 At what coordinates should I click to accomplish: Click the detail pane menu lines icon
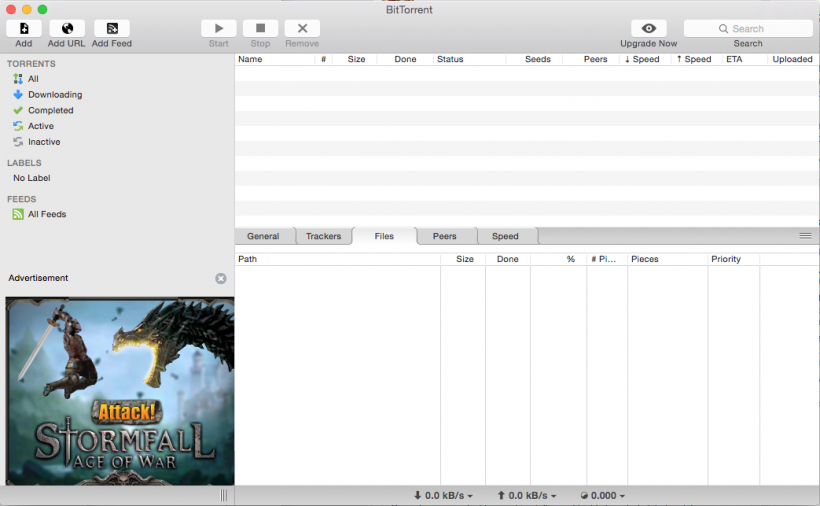805,236
